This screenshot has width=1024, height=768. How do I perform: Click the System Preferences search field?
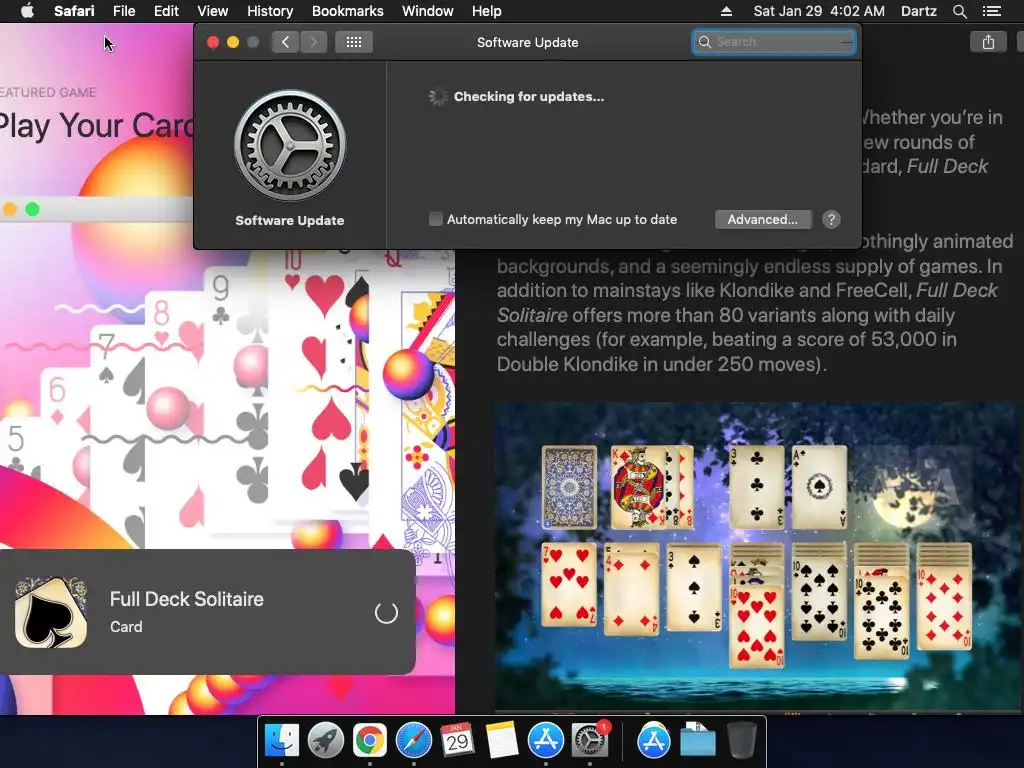[x=774, y=42]
